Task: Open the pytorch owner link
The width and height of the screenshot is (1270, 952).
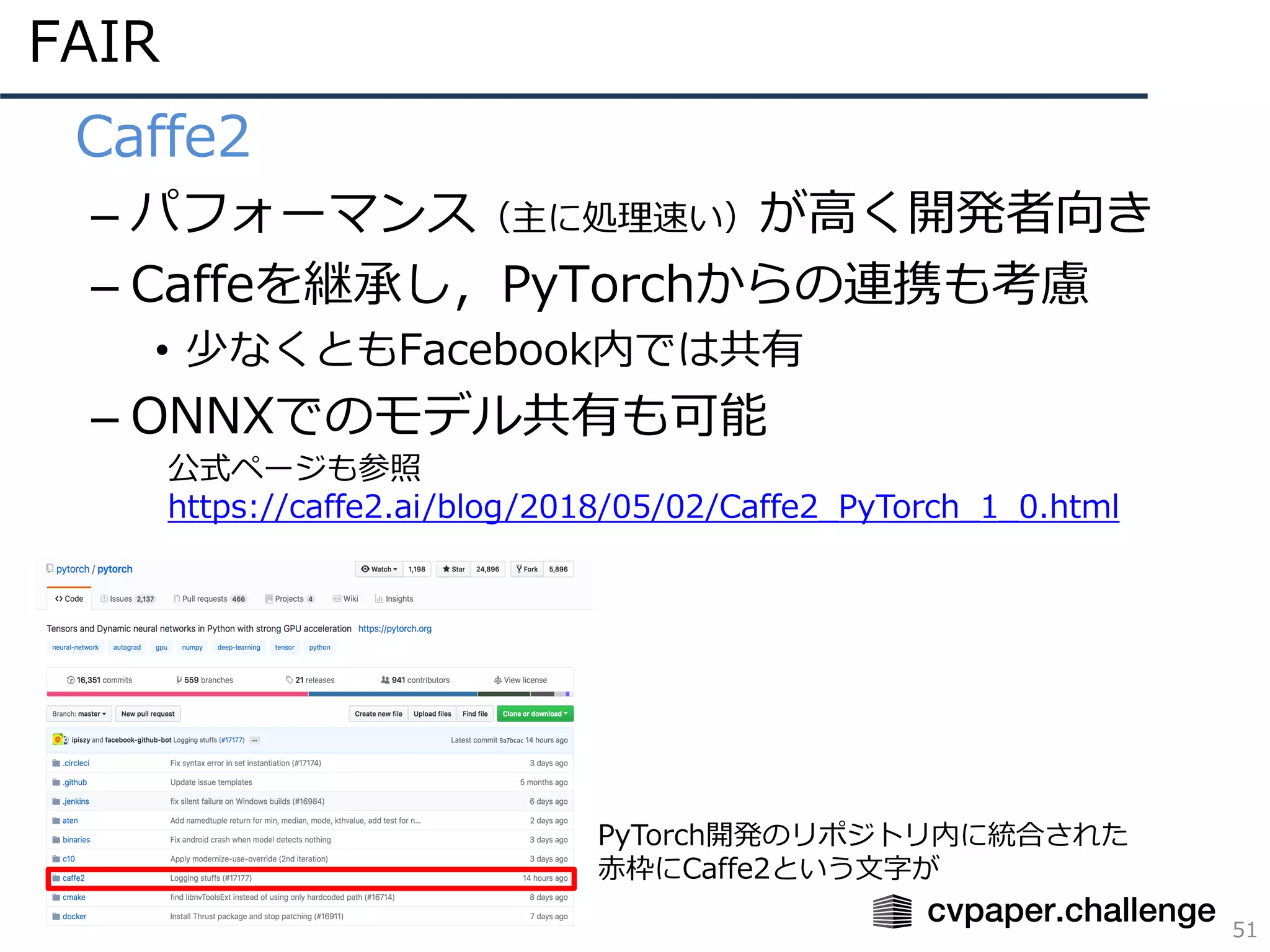Action: tap(73, 569)
